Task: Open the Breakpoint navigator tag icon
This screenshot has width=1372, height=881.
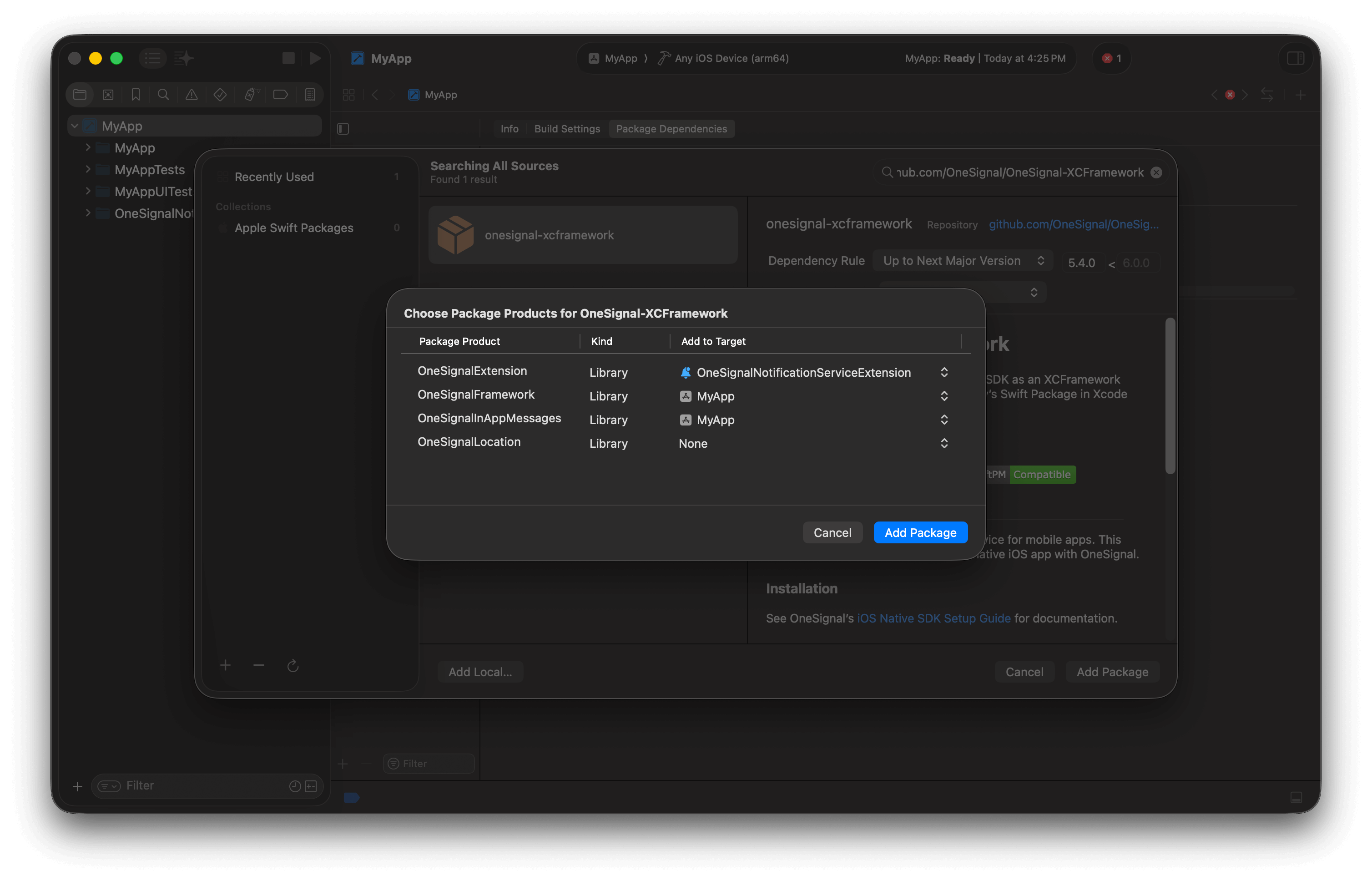Action: (280, 94)
